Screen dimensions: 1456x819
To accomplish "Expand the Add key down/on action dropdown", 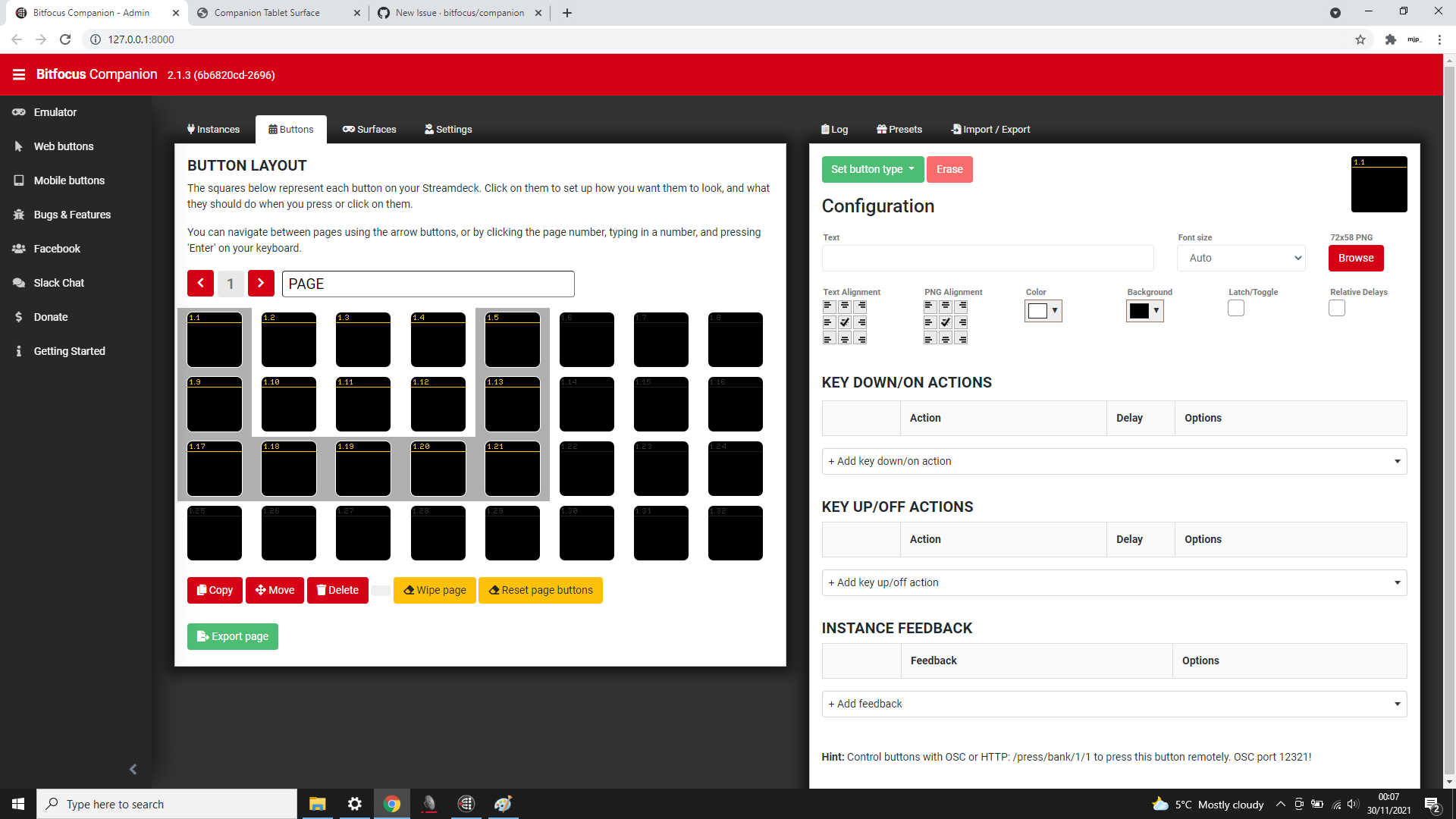I will (x=1113, y=461).
